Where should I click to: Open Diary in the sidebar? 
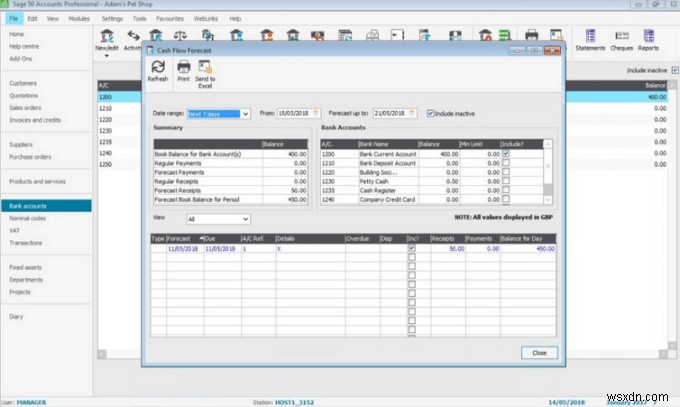(x=16, y=316)
